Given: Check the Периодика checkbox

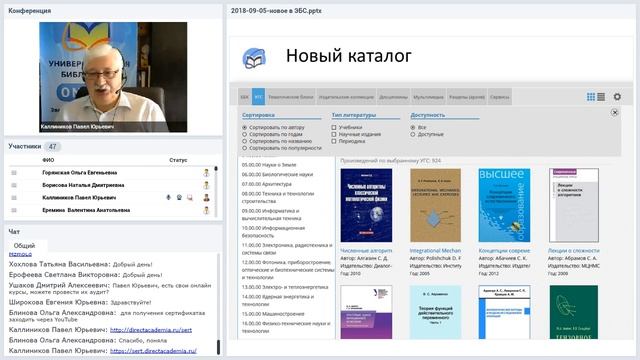Looking at the screenshot, I should 334,141.
